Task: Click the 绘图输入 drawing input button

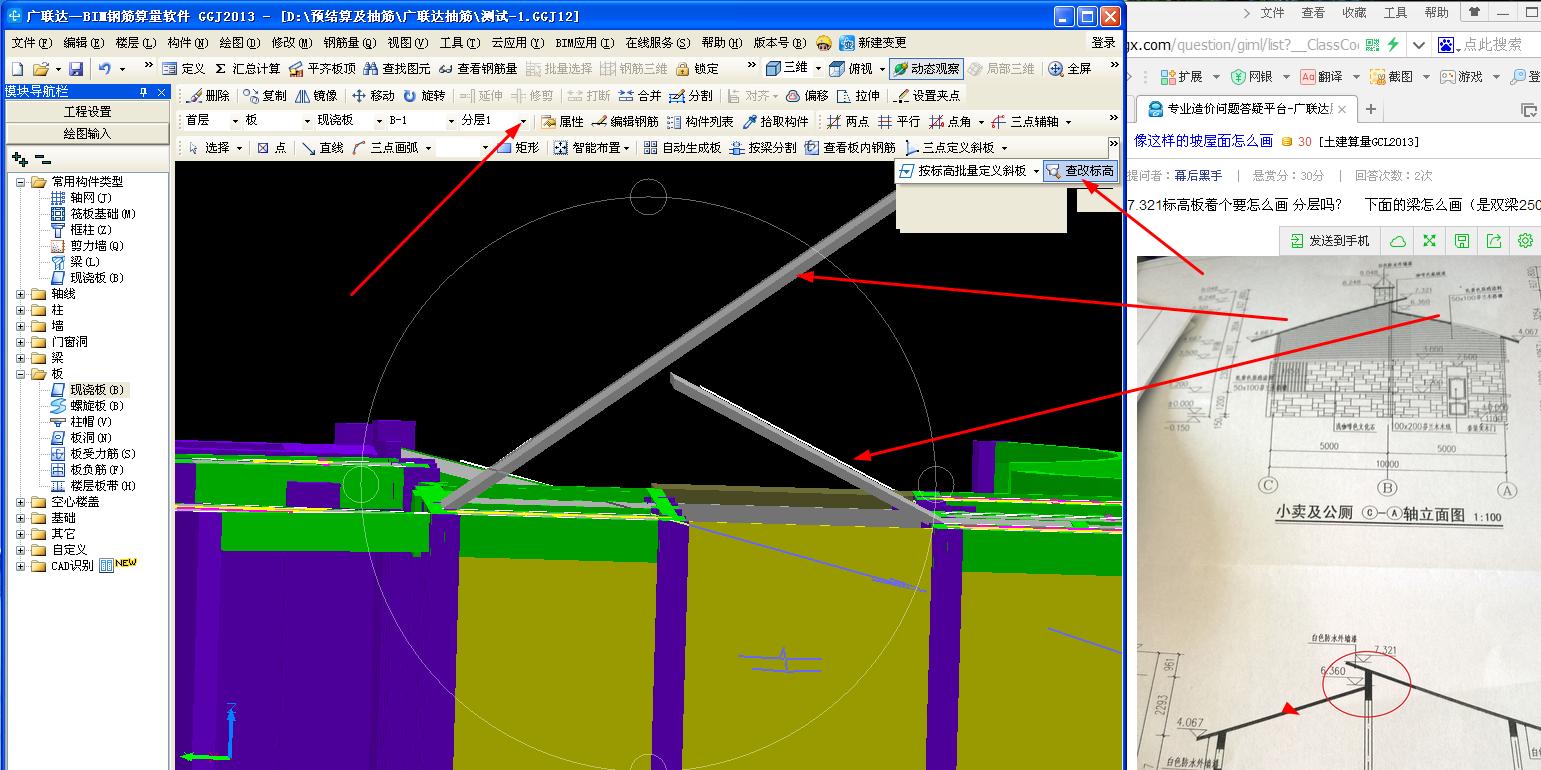Action: coord(87,133)
